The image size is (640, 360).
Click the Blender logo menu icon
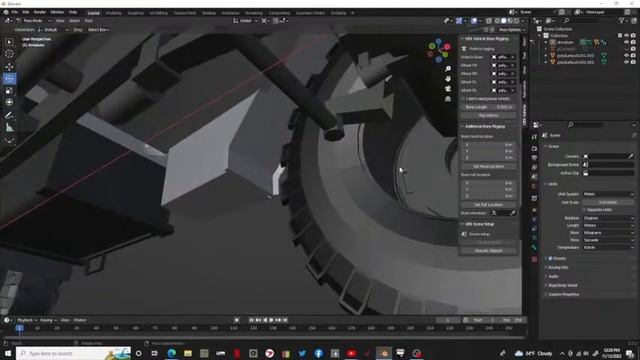coord(6,12)
